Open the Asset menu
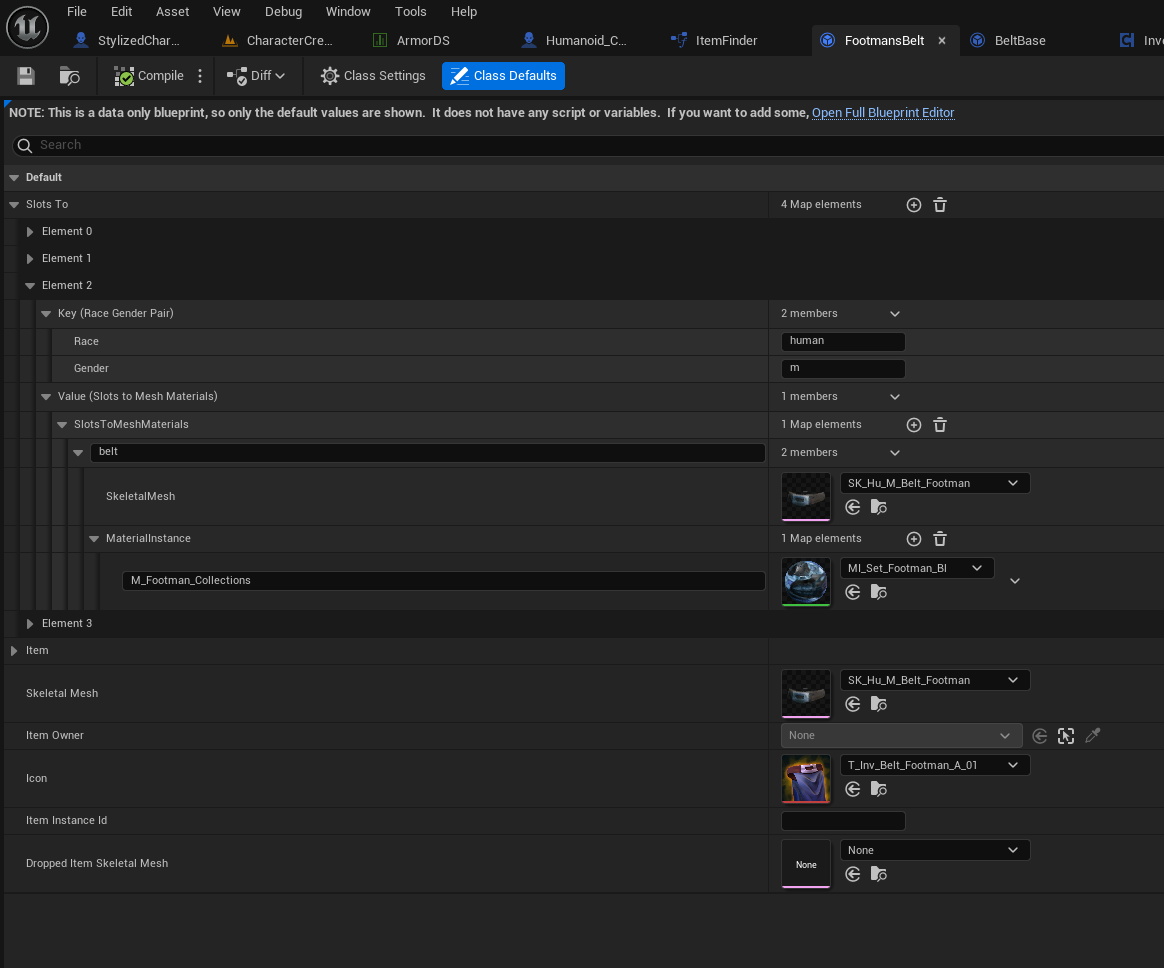This screenshot has height=968, width=1164. pos(172,12)
